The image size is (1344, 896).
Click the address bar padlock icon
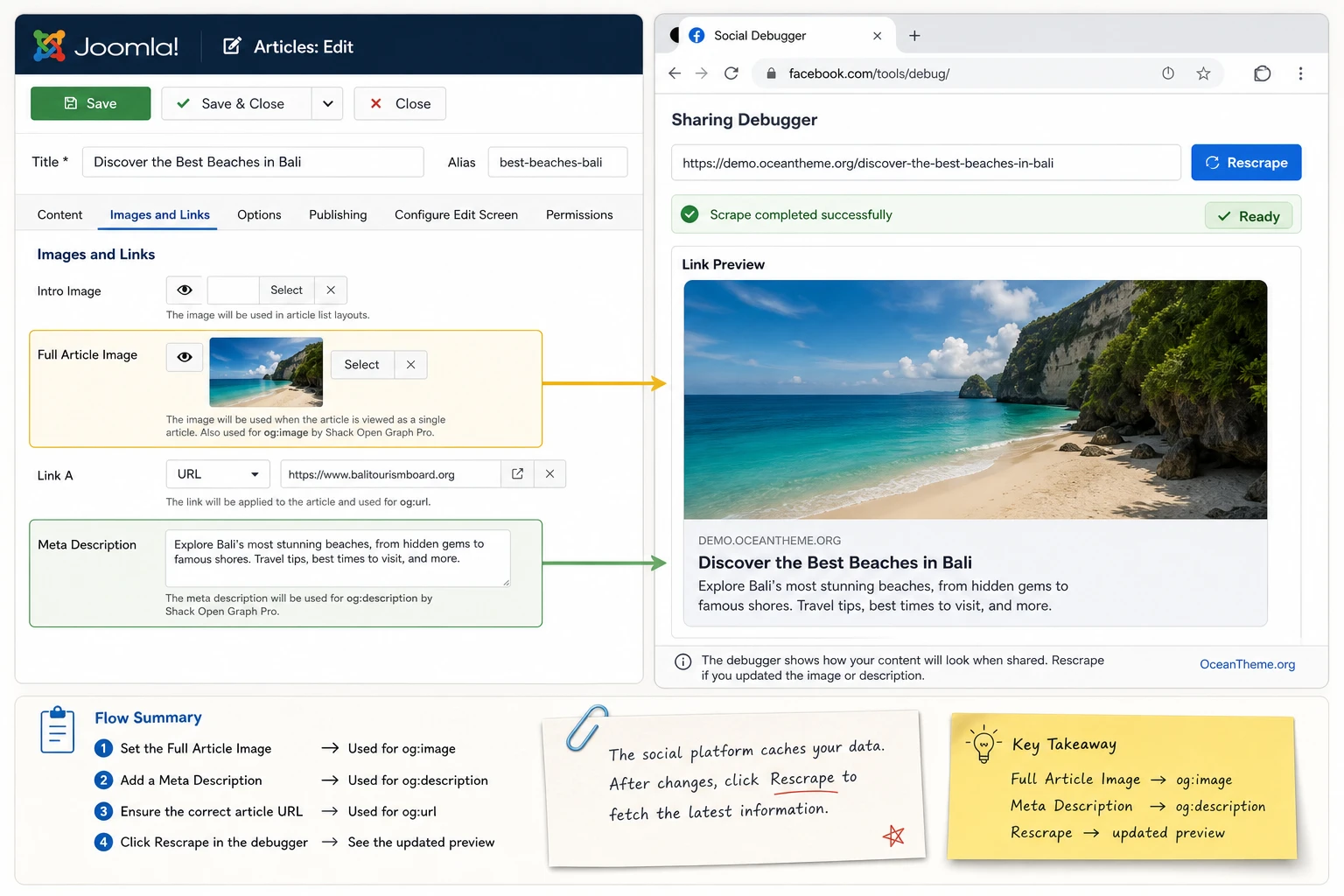[771, 73]
